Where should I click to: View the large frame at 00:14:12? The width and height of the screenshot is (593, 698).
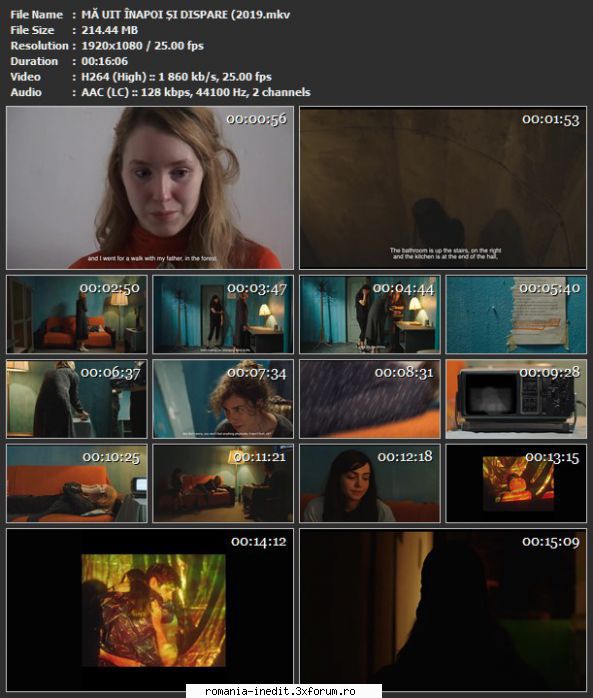(x=150, y=610)
